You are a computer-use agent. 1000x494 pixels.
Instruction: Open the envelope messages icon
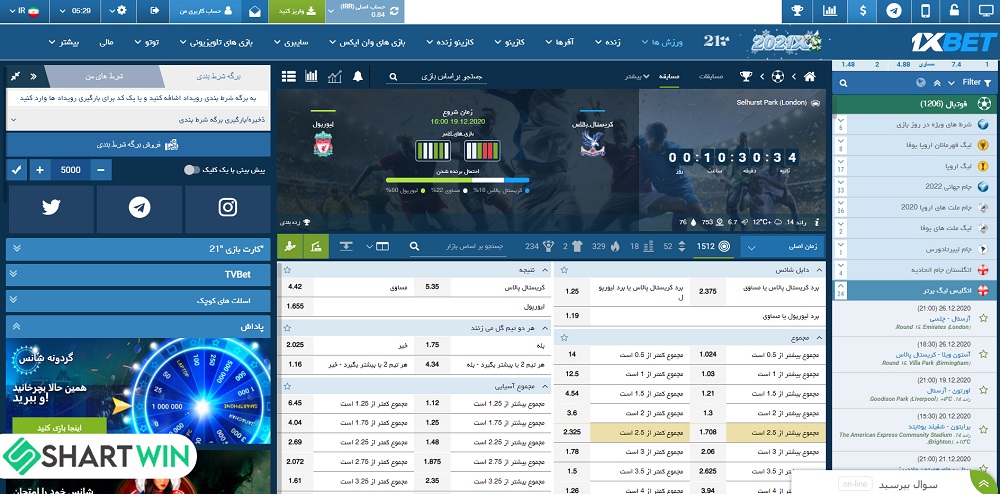(255, 12)
